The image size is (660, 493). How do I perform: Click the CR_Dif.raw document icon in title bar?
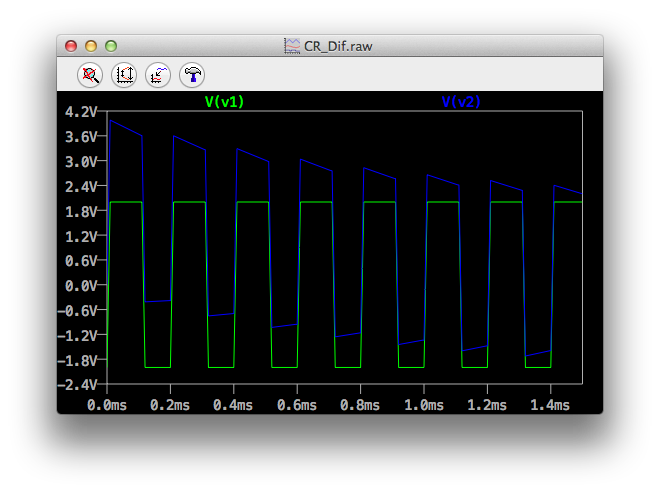pos(291,46)
